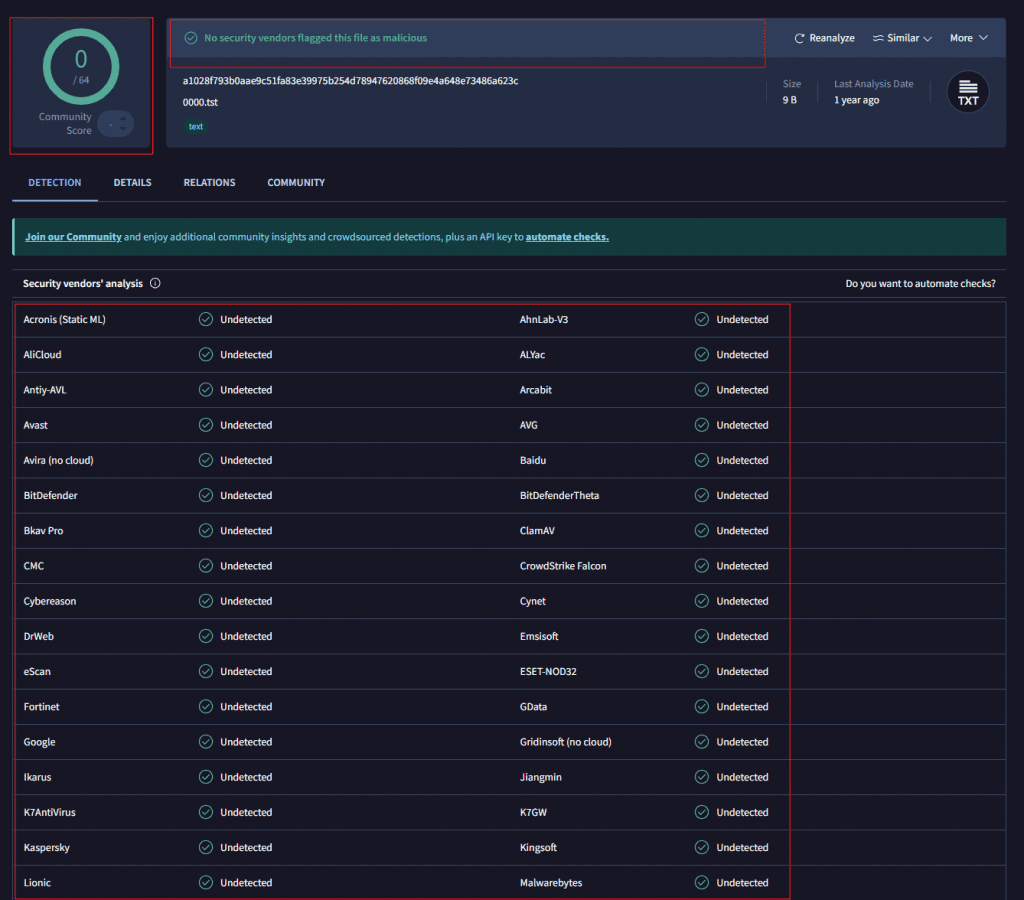Open the DETAILS tab
This screenshot has width=1024, height=900.
(133, 183)
